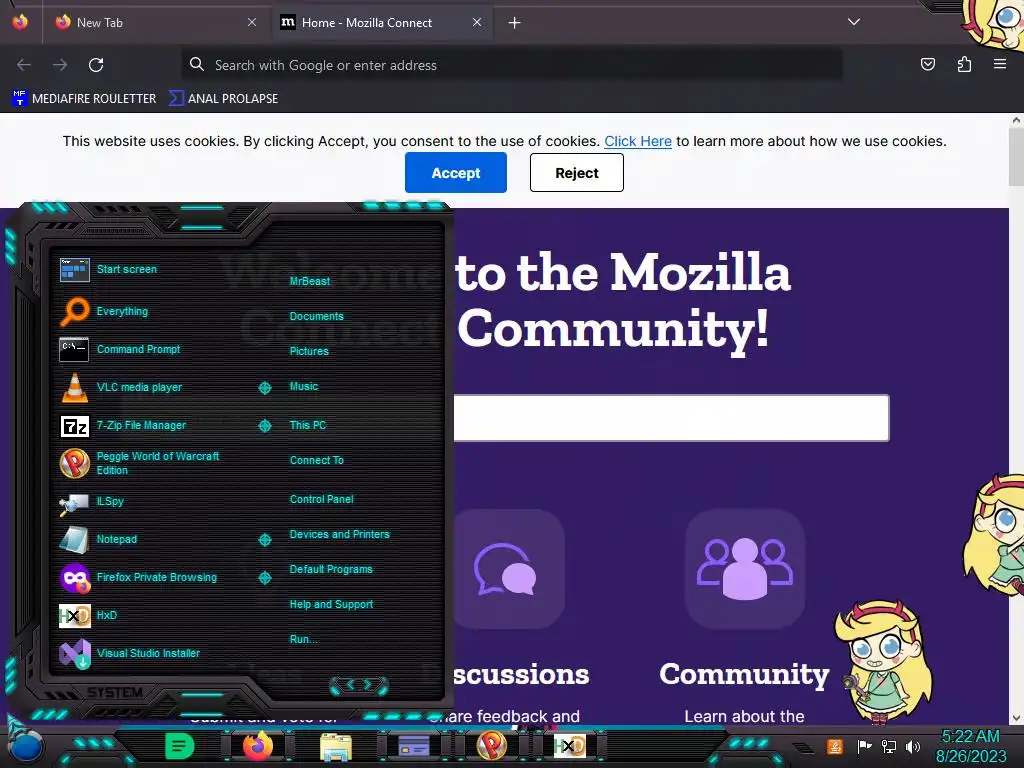The height and width of the screenshot is (768, 1024).
Task: Close the Mozilla Connect tab
Action: pyautogui.click(x=477, y=22)
